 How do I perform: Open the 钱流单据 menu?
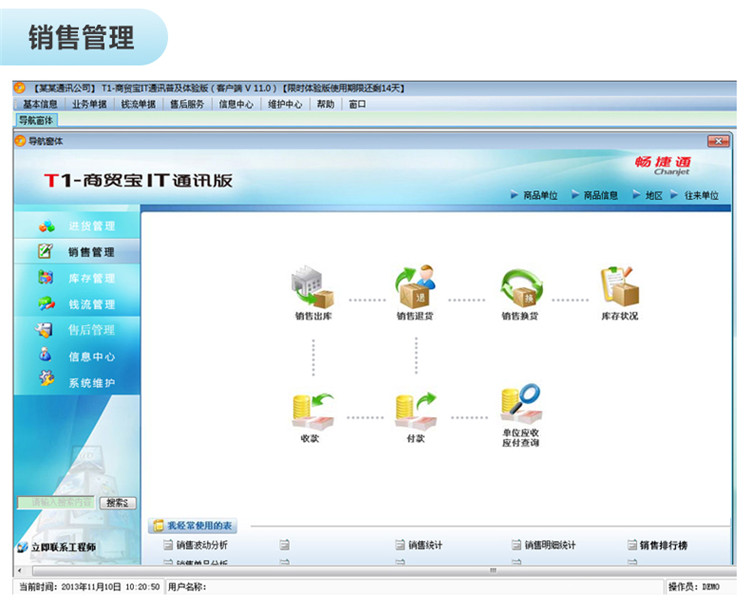pyautogui.click(x=138, y=104)
